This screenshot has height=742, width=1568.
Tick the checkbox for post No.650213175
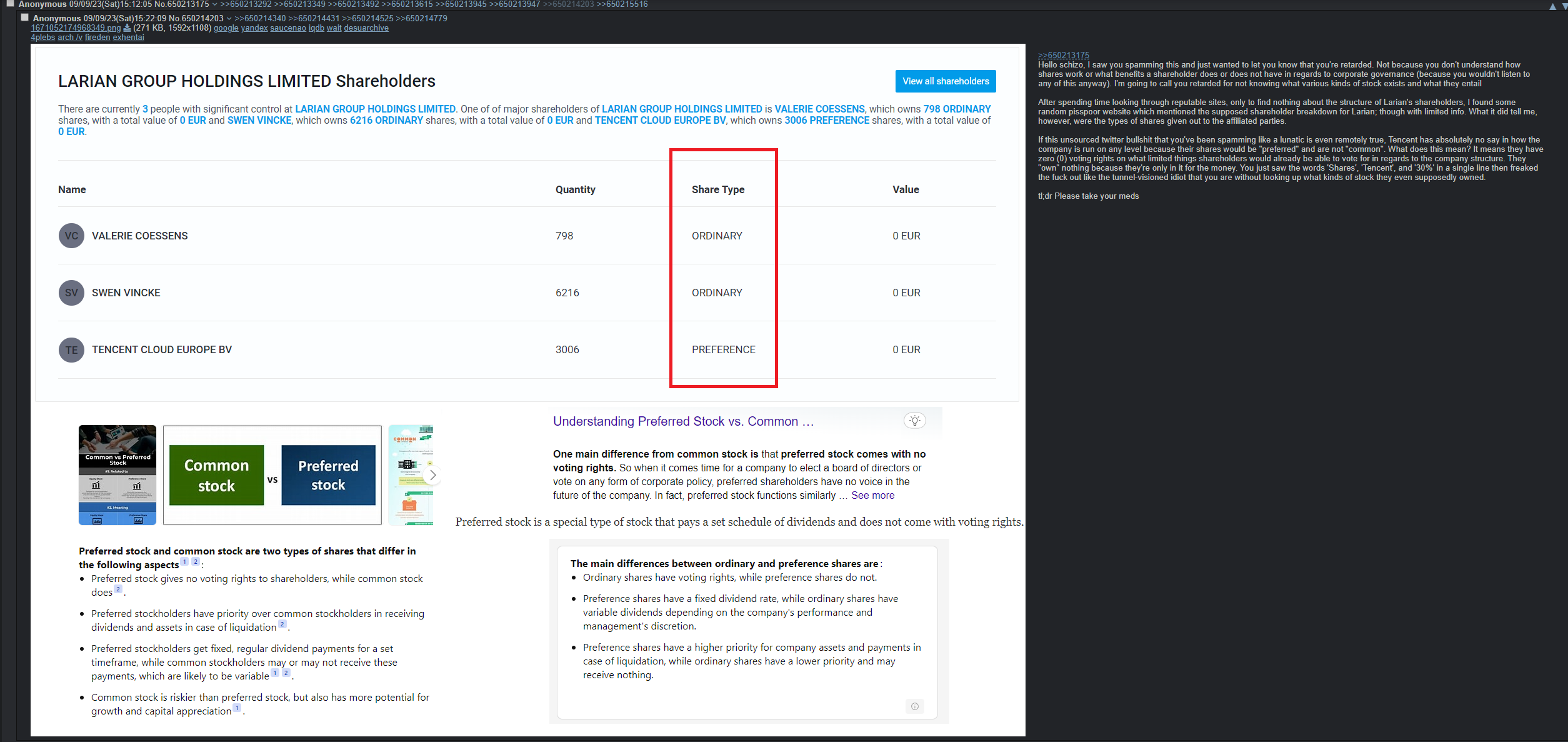[10, 4]
